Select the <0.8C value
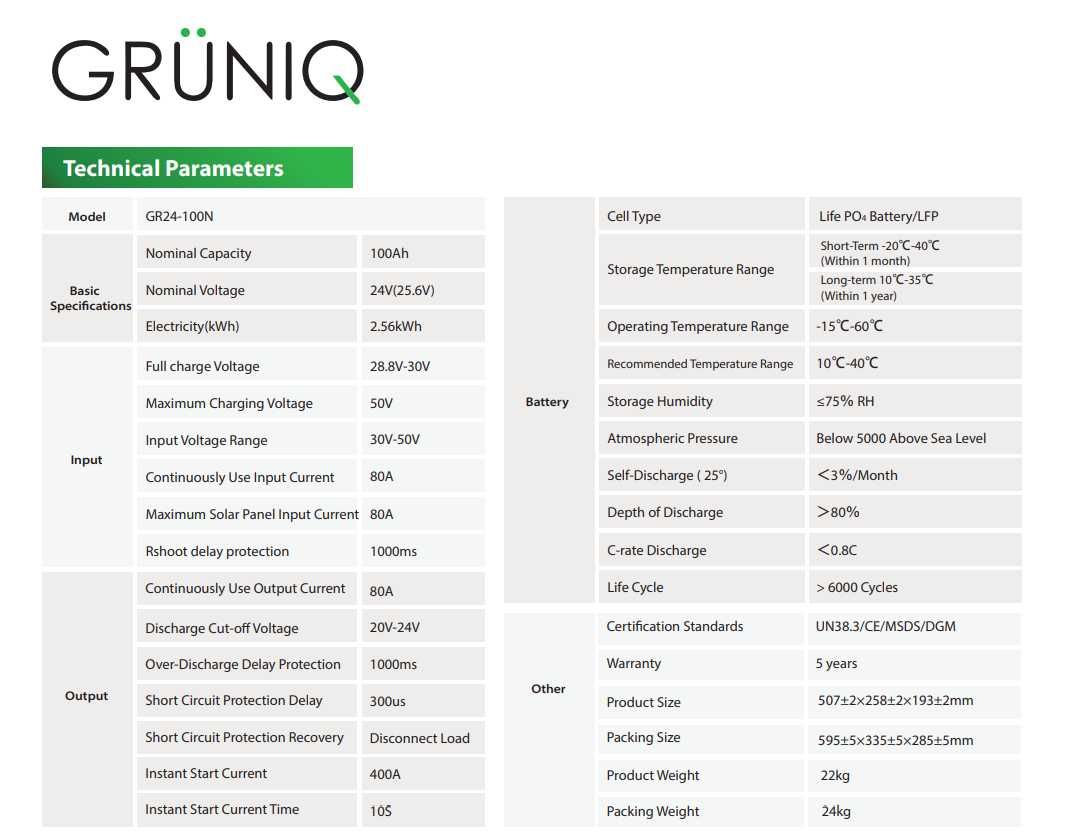Screen dimensions: 1065x833 pos(836,550)
